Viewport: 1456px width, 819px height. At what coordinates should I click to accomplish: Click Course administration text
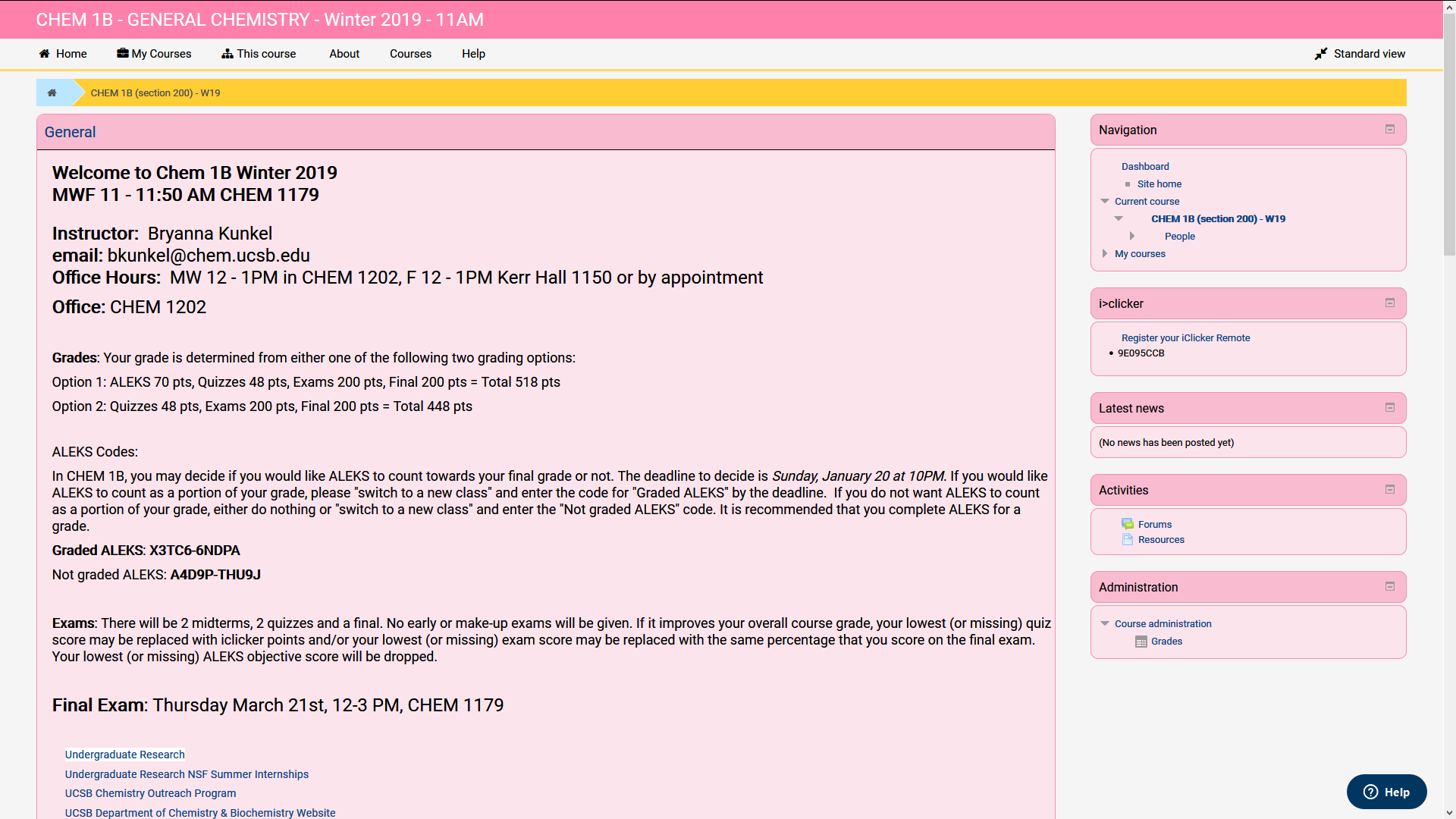point(1163,624)
